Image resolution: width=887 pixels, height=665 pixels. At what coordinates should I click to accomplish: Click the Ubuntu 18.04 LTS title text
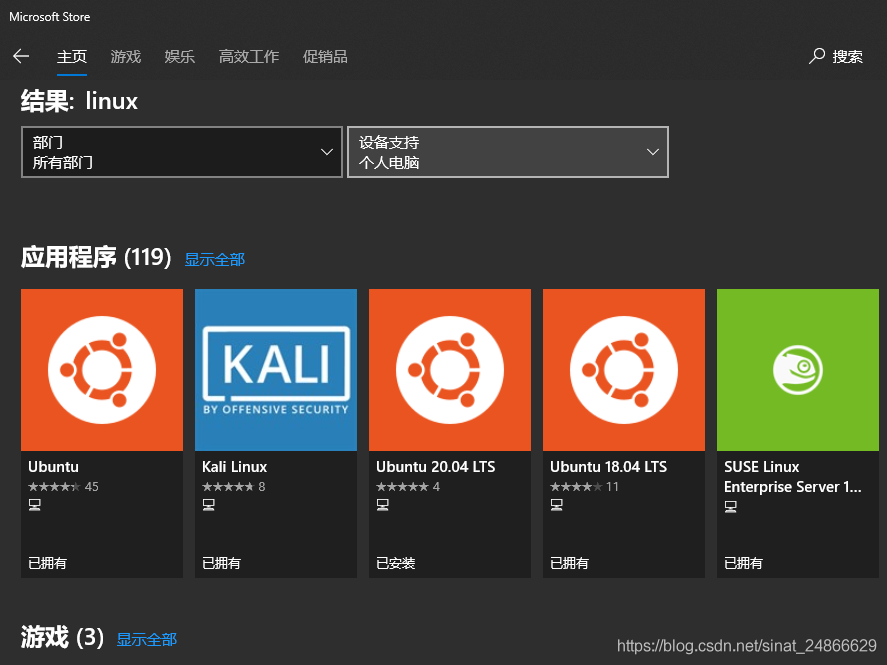pyautogui.click(x=609, y=467)
